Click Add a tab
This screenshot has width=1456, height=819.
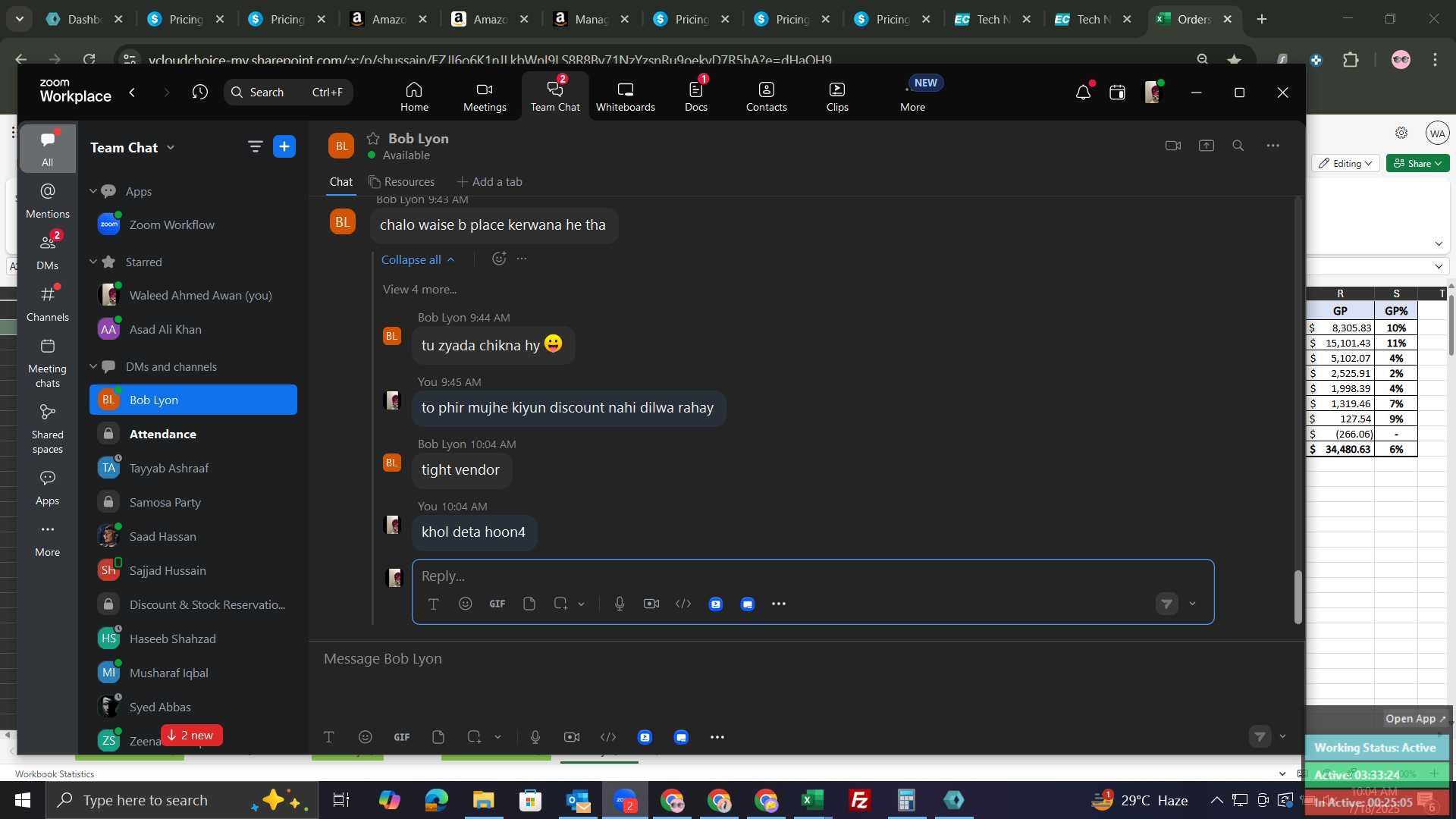click(x=489, y=182)
